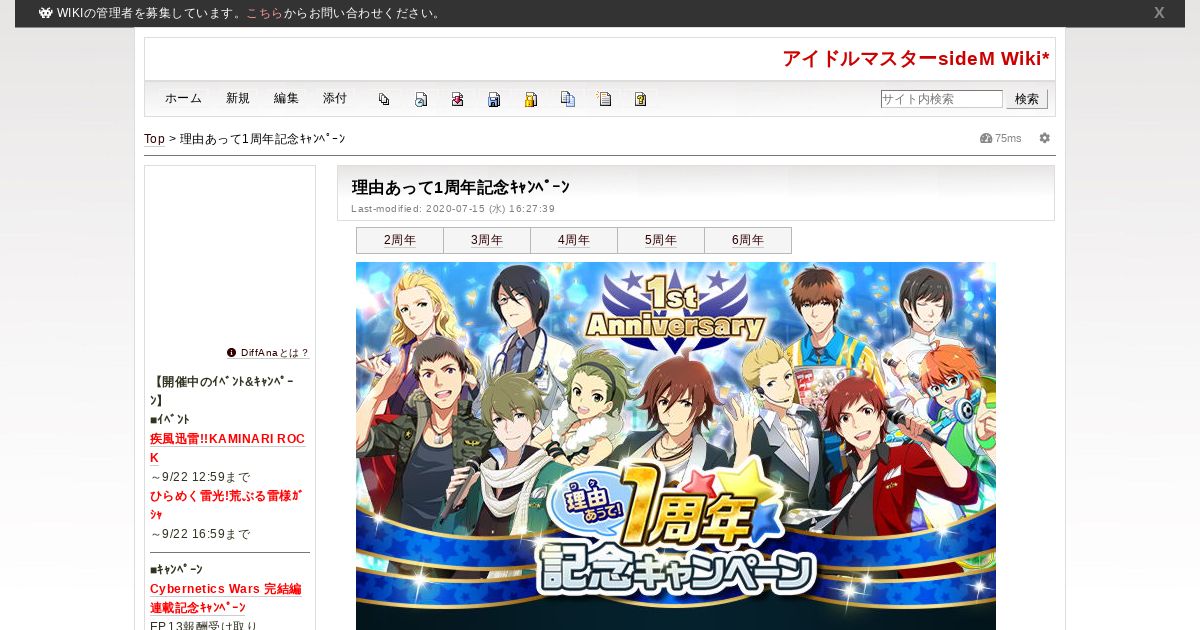This screenshot has height=630, width=1200.
Task: Click the page reload icon with blue arrow
Action: [x=421, y=99]
